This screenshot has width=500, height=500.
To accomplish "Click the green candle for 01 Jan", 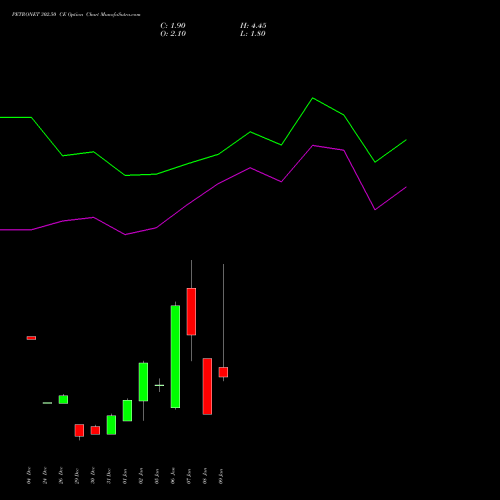I will coord(127,410).
